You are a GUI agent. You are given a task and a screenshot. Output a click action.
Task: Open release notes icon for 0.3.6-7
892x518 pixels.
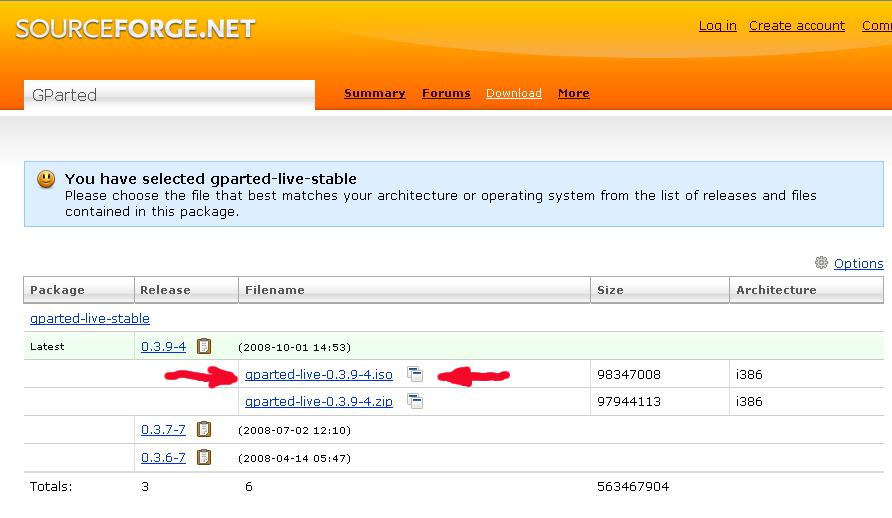(x=204, y=457)
